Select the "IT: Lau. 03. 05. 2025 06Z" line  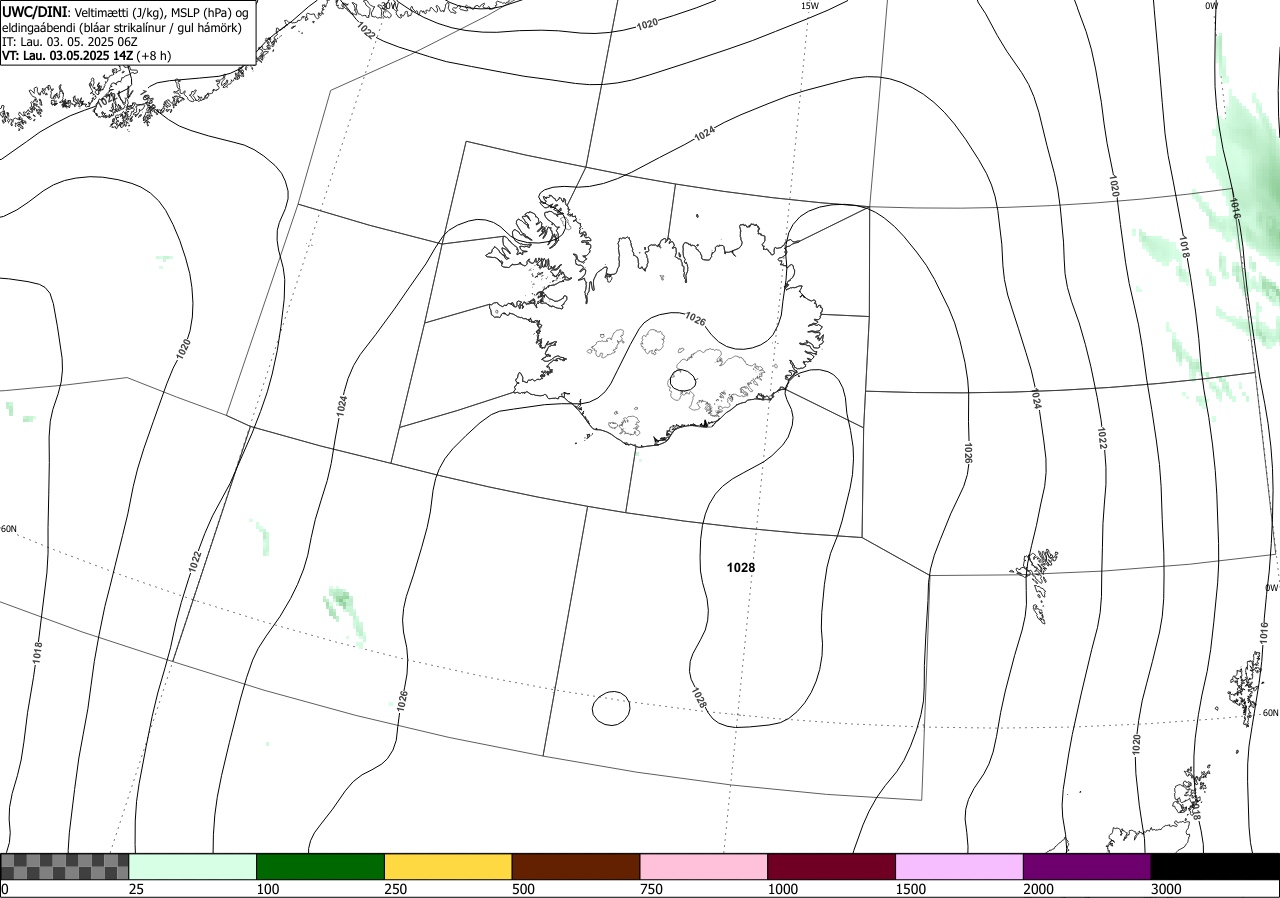(x=70, y=42)
